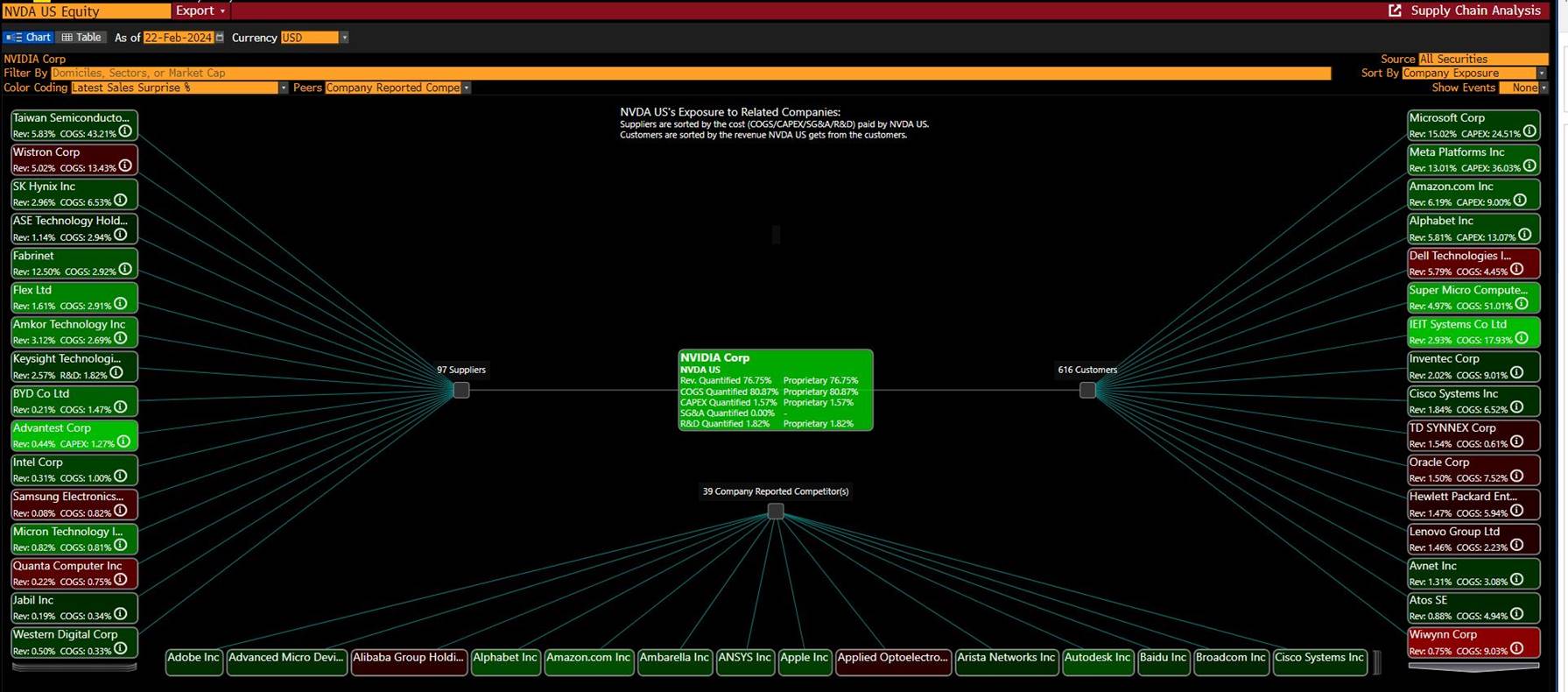
Task: Open info icon on Taiwan Semiconductor card
Action: 125,131
